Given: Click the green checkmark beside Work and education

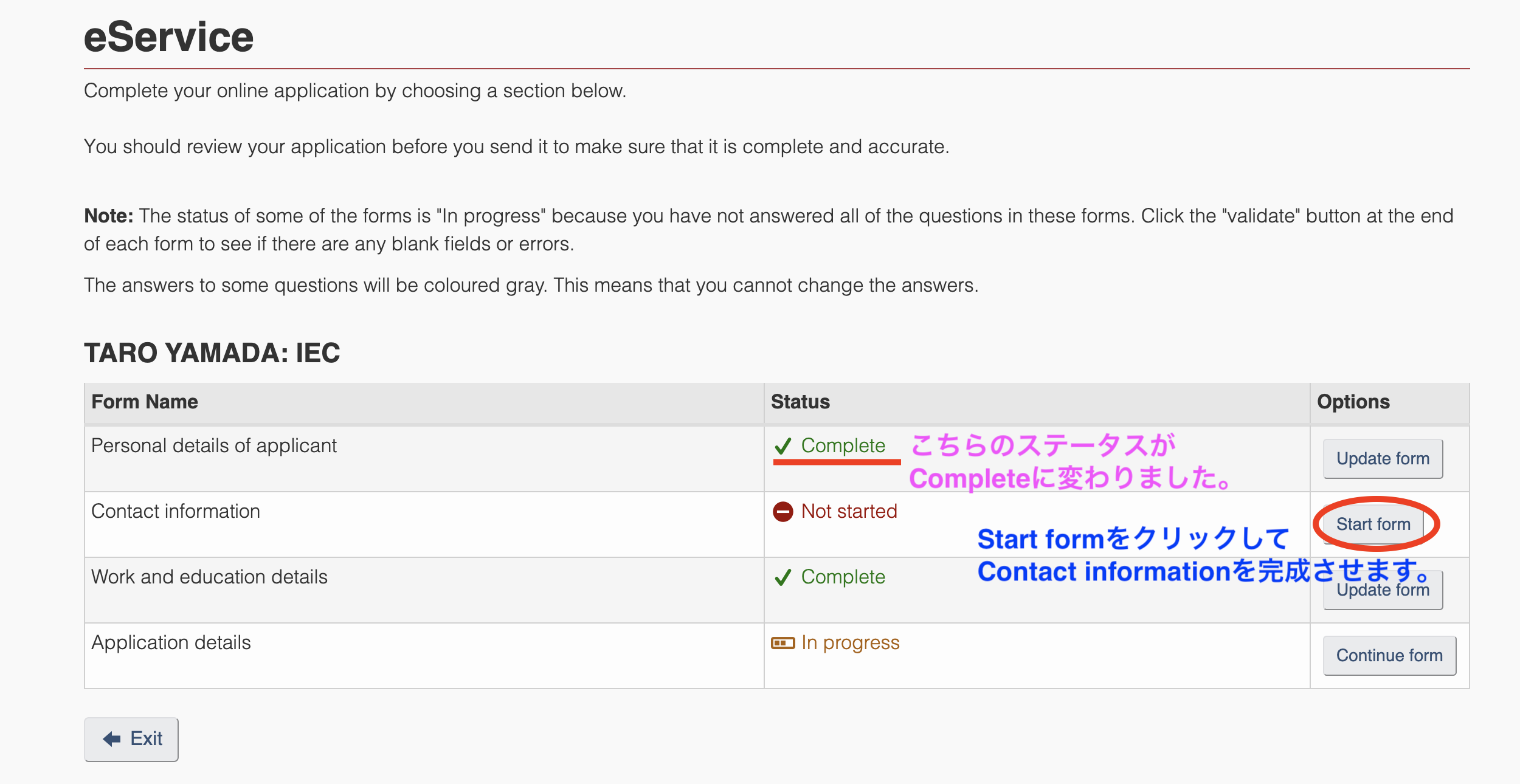Looking at the screenshot, I should [x=782, y=577].
